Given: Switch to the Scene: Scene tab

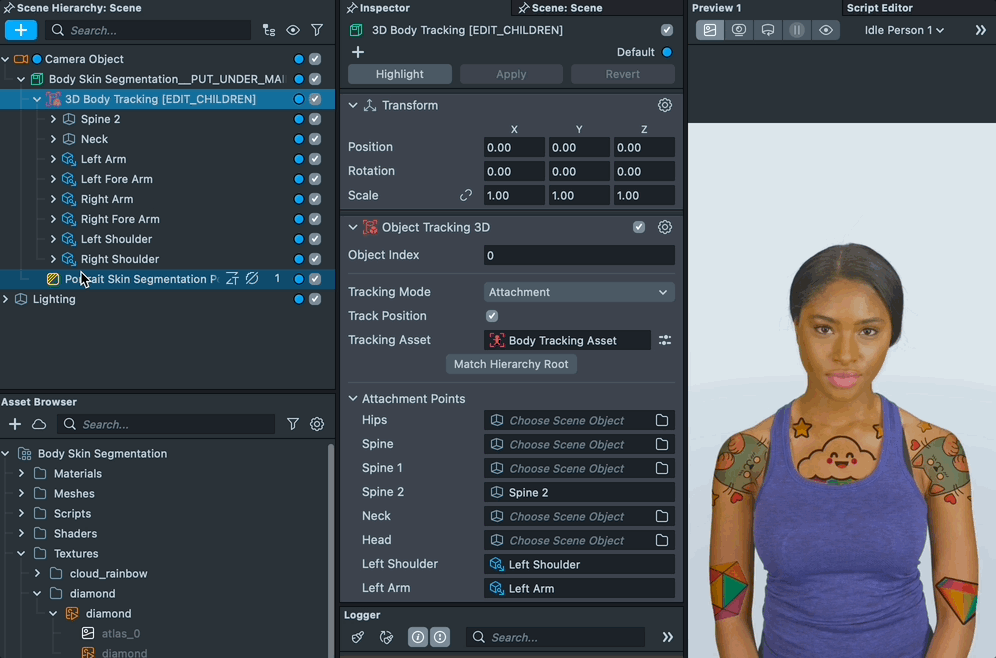Looking at the screenshot, I should 566,8.
